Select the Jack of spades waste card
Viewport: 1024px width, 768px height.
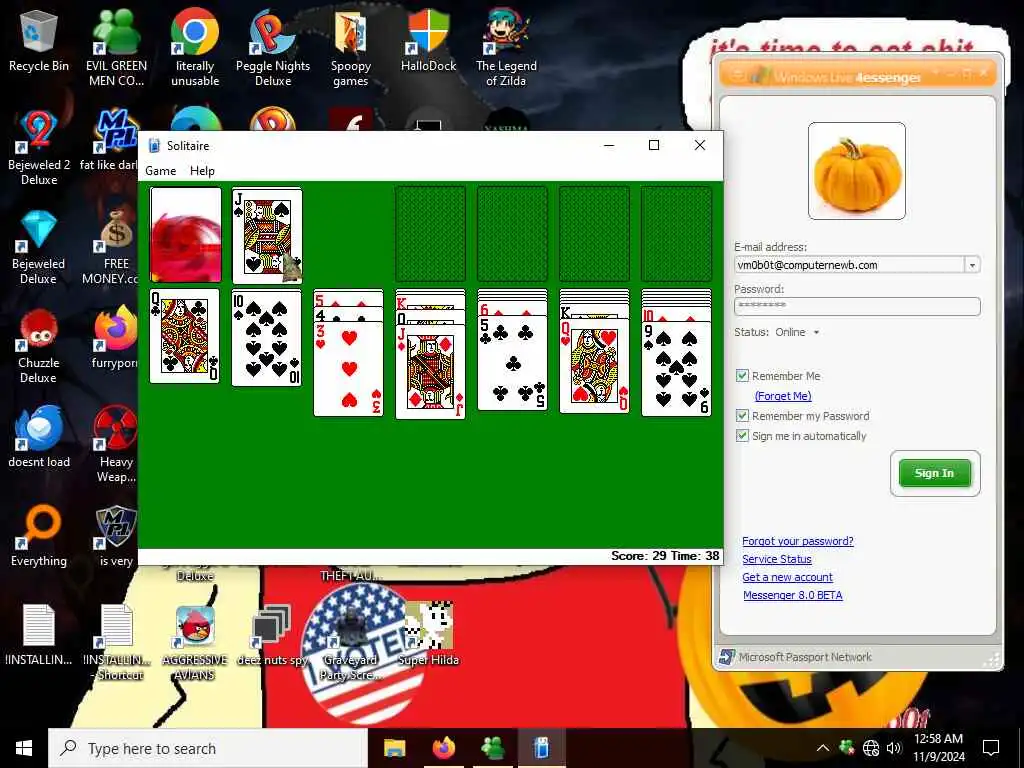(x=267, y=236)
